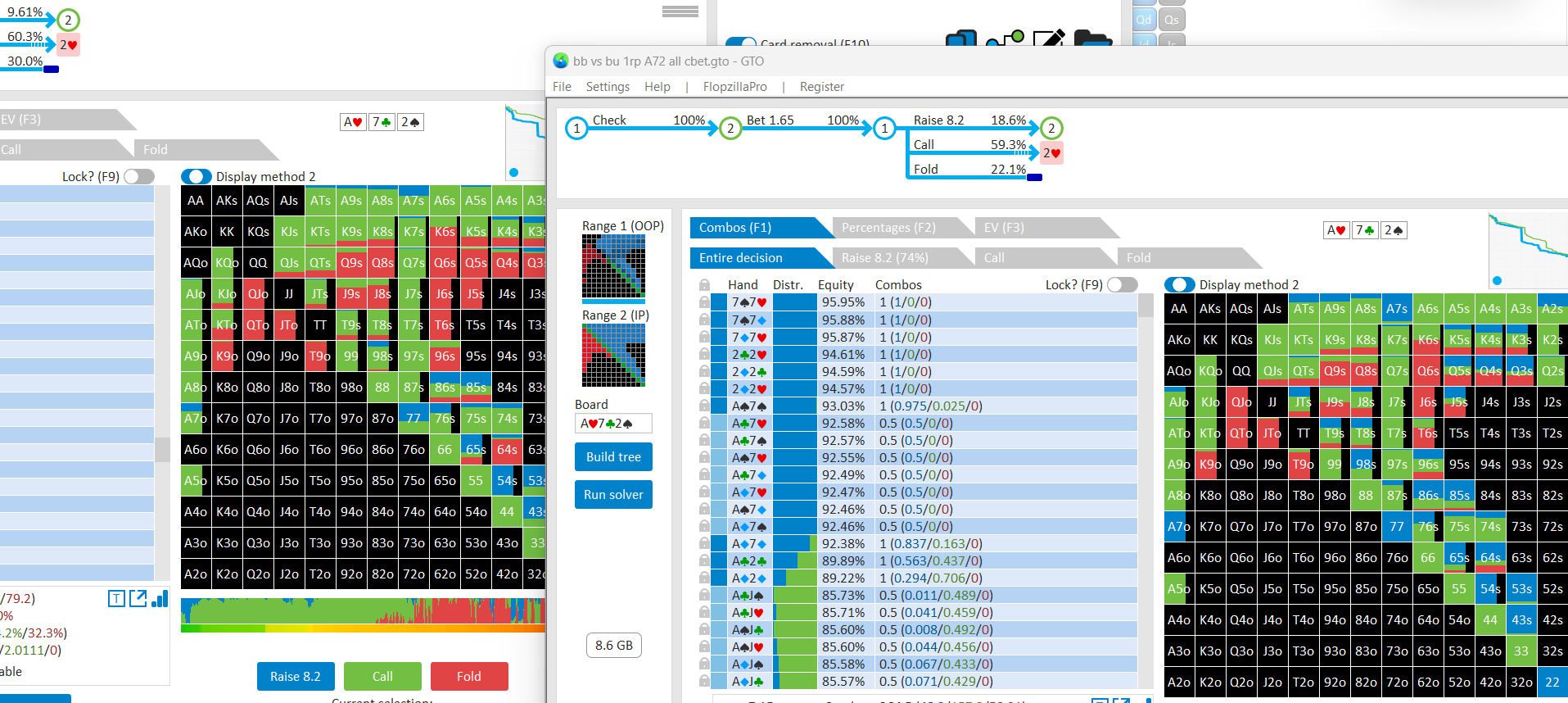Image resolution: width=1568 pixels, height=703 pixels.
Task: Click the Build tree button
Action: tap(613, 457)
